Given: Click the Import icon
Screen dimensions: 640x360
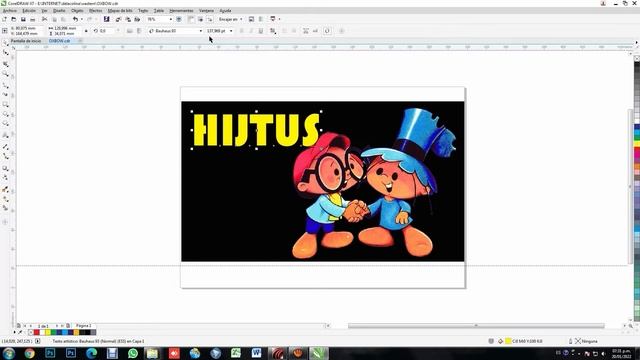Looking at the screenshot, I should 118,19.
